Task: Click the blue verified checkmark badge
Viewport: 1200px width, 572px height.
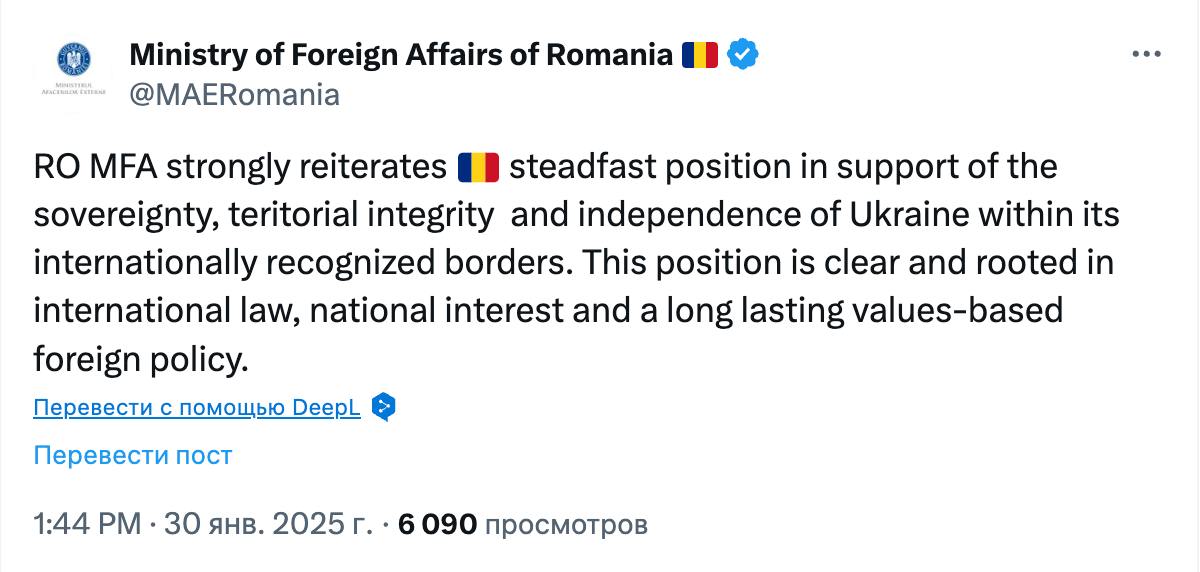Action: pos(742,54)
